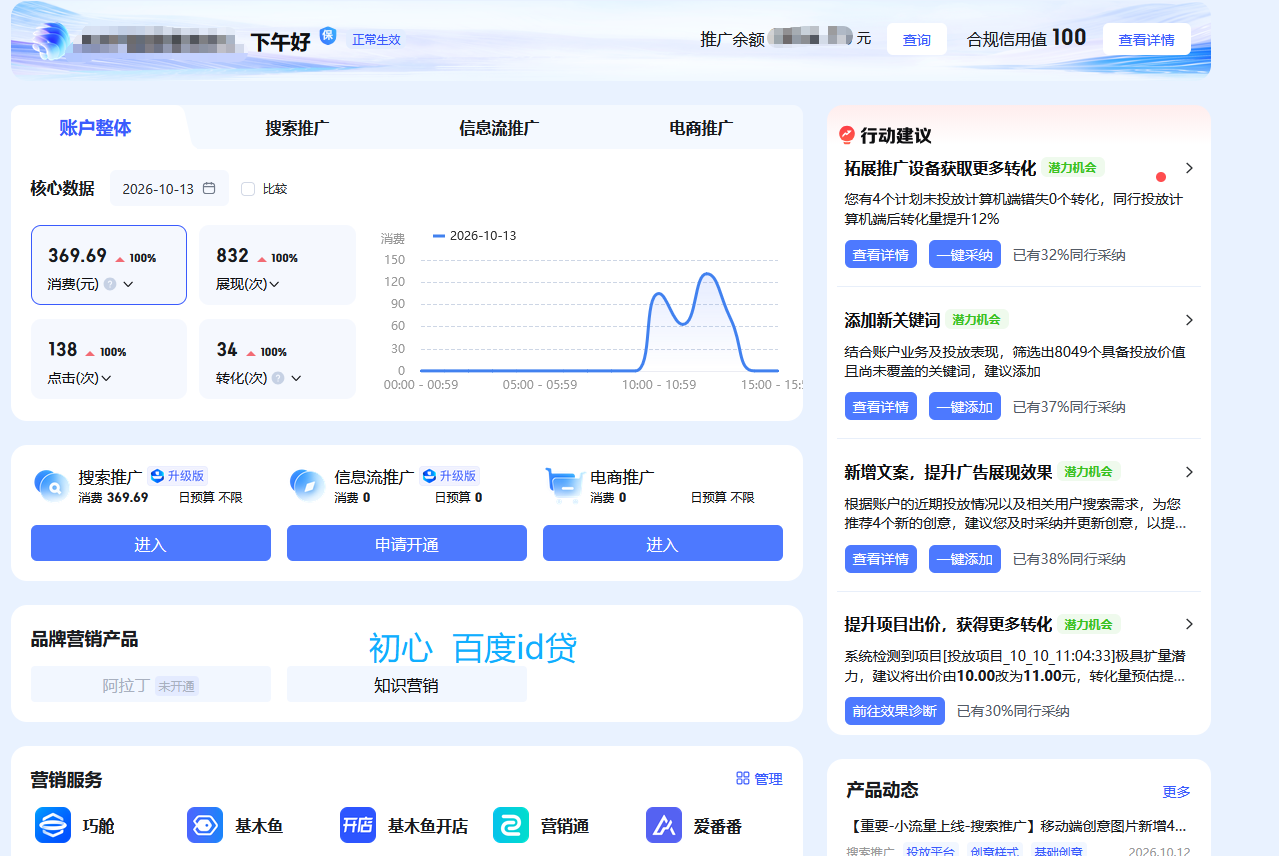Expand the 拓展推广设备获取更多转化 chevron
Viewport: 1279px width, 856px height.
[1189, 168]
